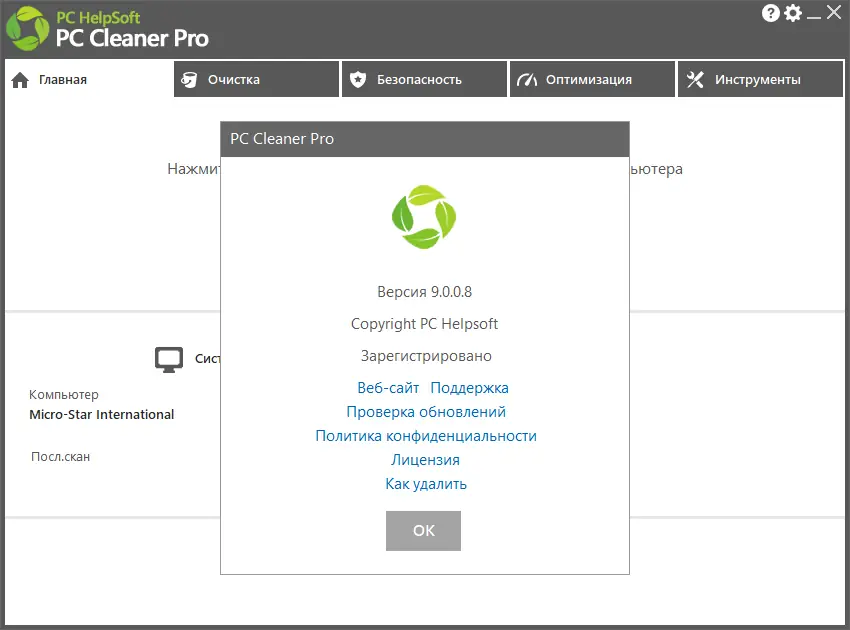Viewport: 850px width, 630px height.
Task: Click the Посл.скан label
Action: pyautogui.click(x=60, y=457)
